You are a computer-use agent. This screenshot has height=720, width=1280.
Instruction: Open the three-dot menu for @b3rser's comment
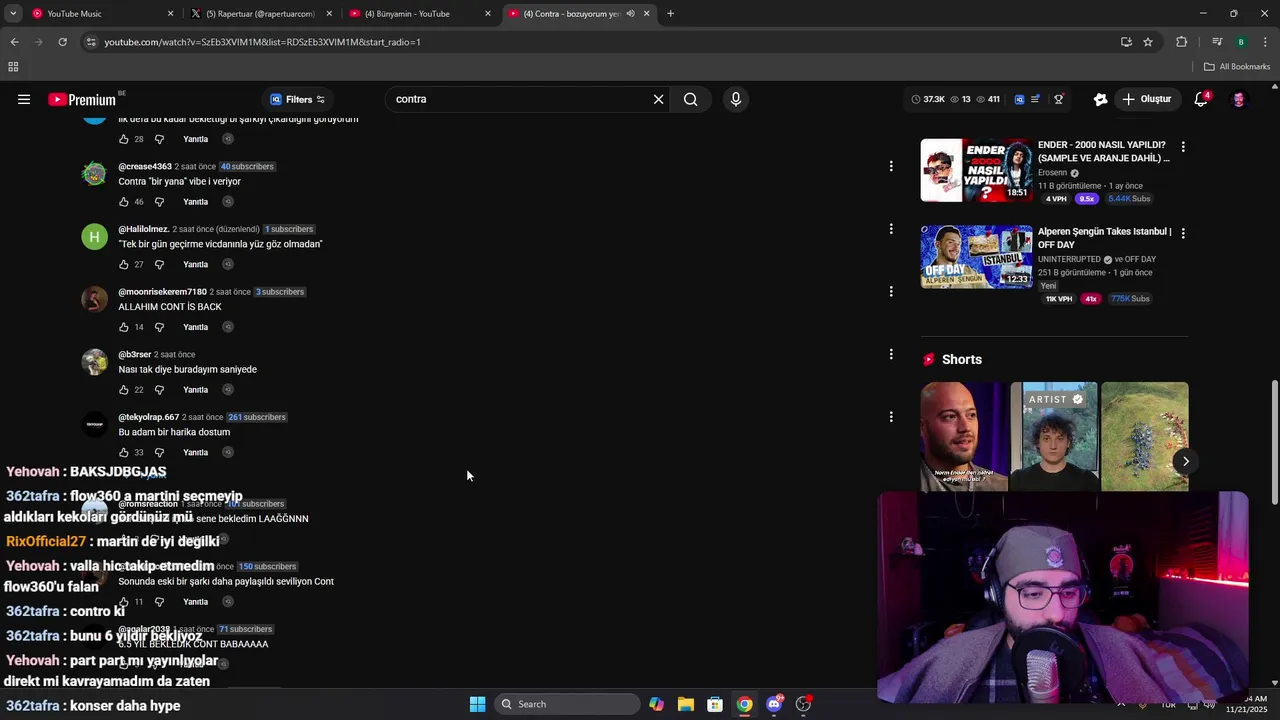891,354
